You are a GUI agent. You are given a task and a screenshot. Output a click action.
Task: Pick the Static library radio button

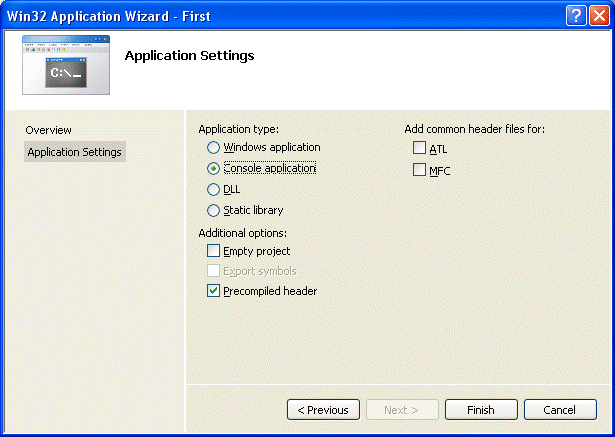(213, 210)
